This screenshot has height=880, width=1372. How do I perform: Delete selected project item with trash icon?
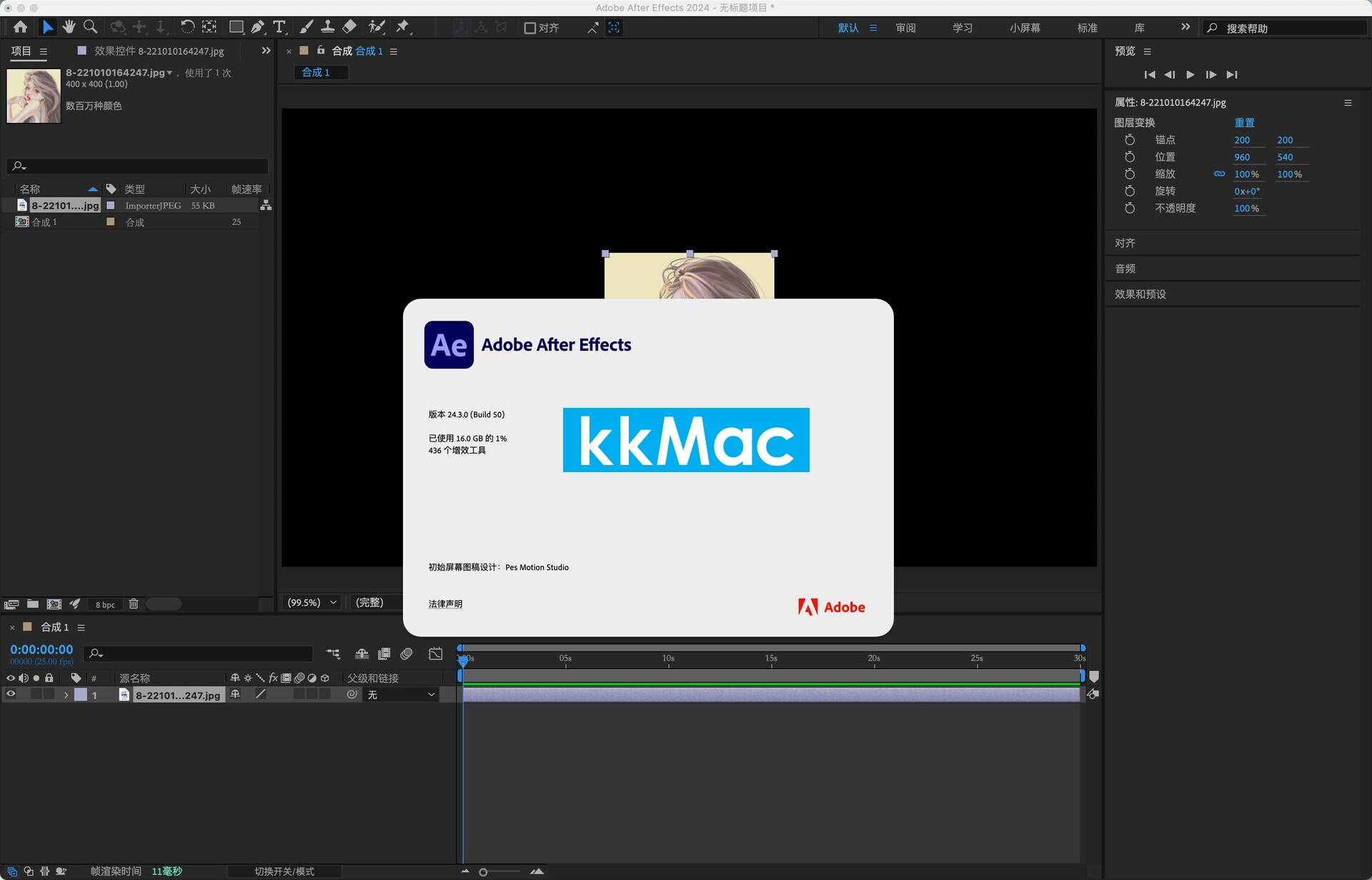click(x=133, y=604)
